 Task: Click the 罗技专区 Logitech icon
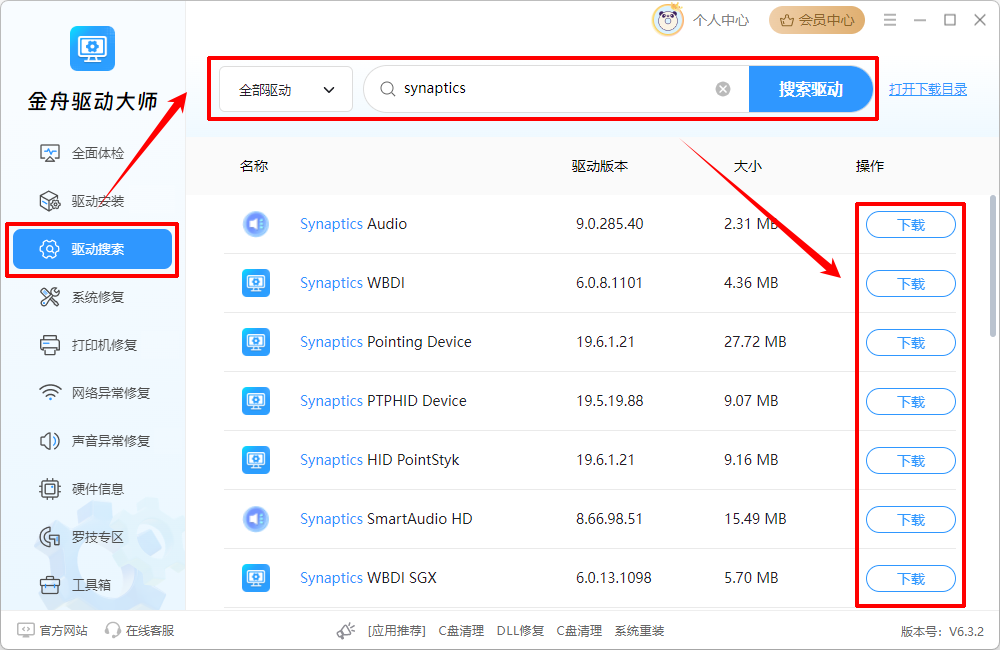50,537
